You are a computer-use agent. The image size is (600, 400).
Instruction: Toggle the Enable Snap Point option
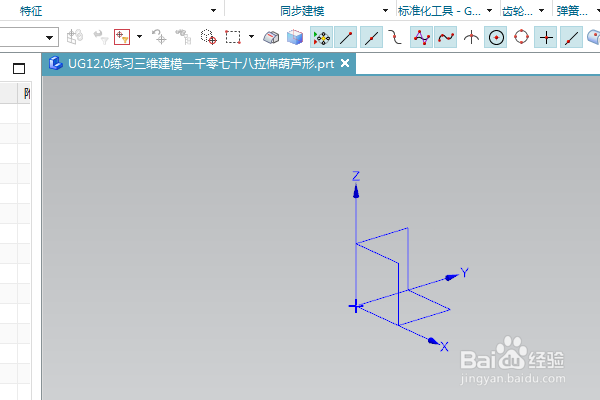point(321,38)
